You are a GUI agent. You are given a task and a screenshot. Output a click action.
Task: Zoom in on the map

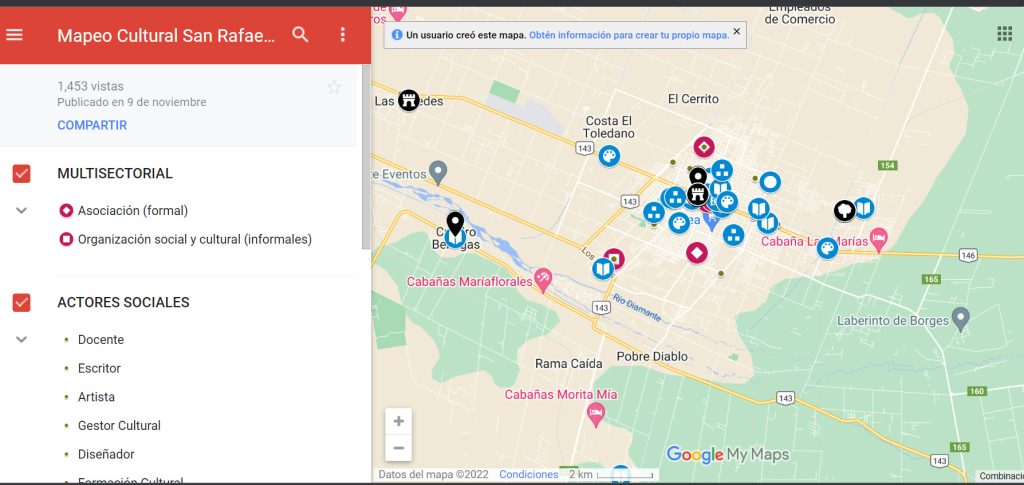[x=398, y=421]
